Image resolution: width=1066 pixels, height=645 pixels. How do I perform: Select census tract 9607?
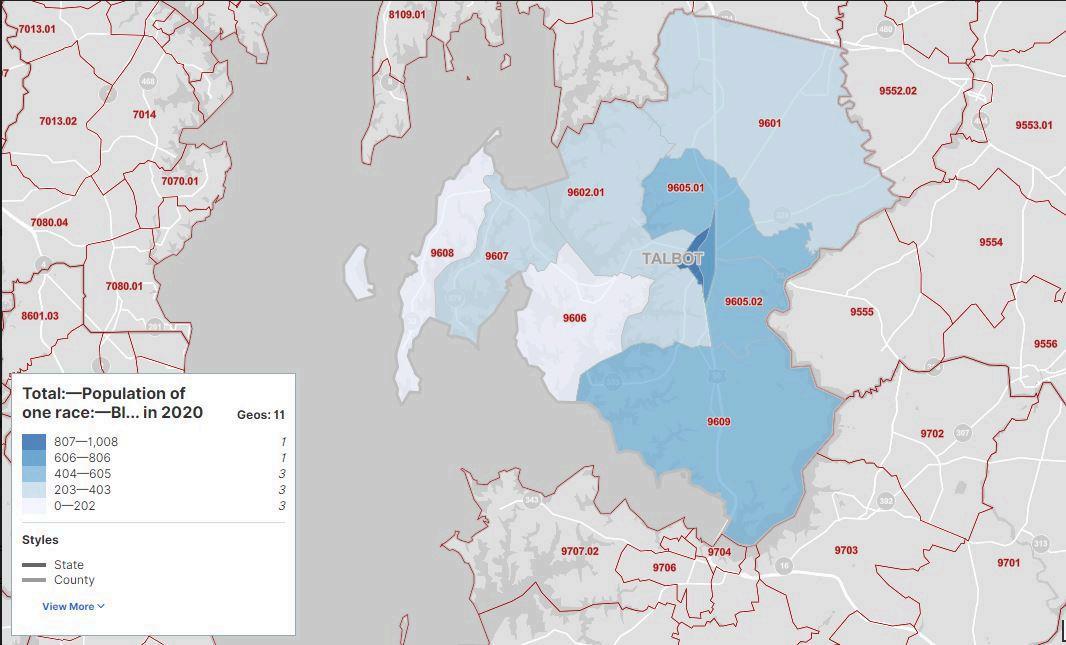click(496, 256)
